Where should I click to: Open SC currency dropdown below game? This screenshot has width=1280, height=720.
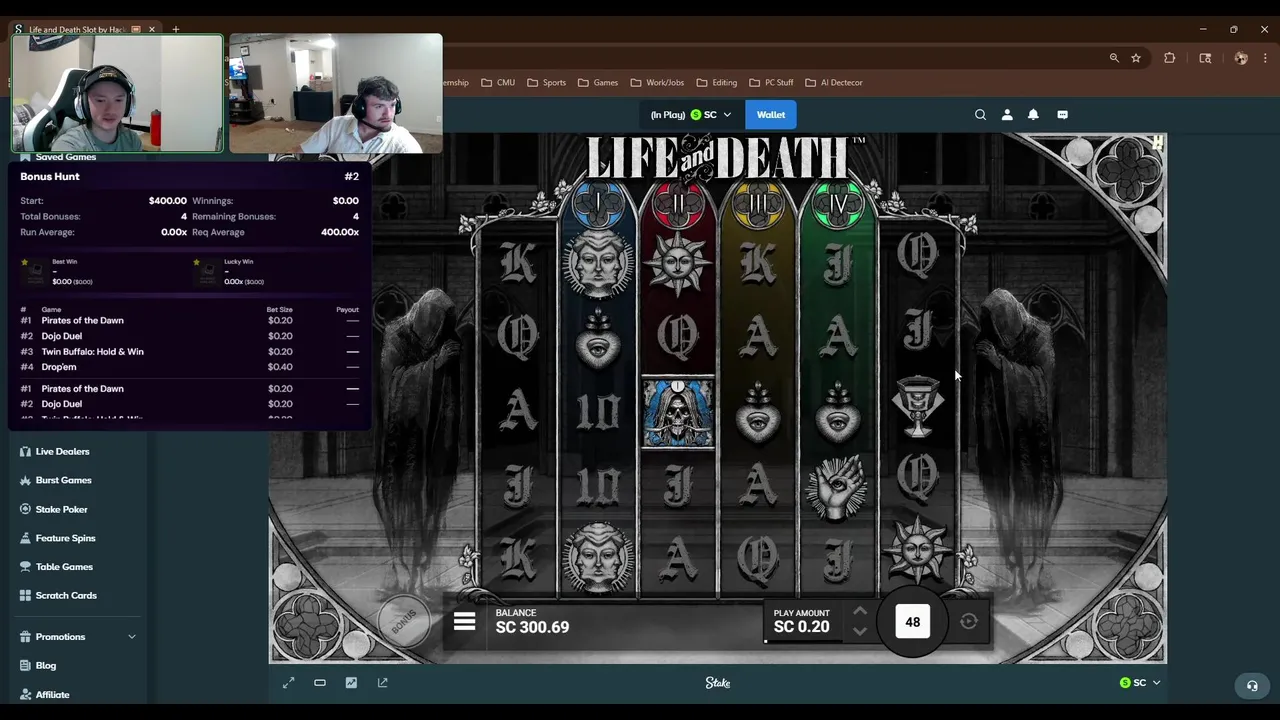coord(1140,683)
